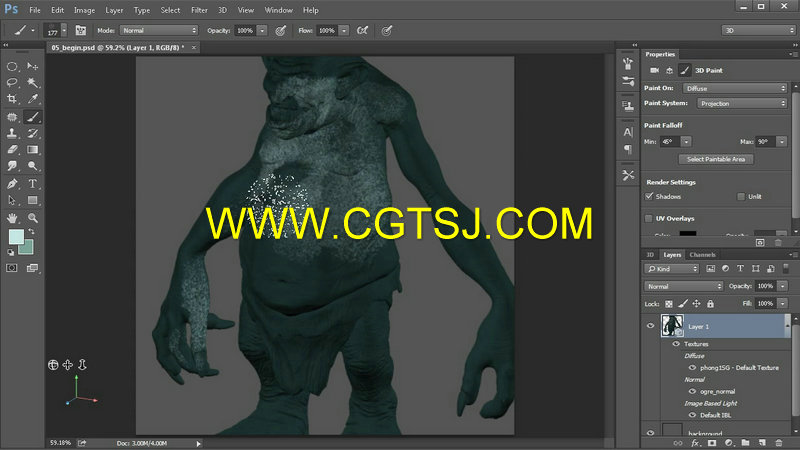The image size is (800, 450).
Task: Select the Zoom tool
Action: coord(33,218)
